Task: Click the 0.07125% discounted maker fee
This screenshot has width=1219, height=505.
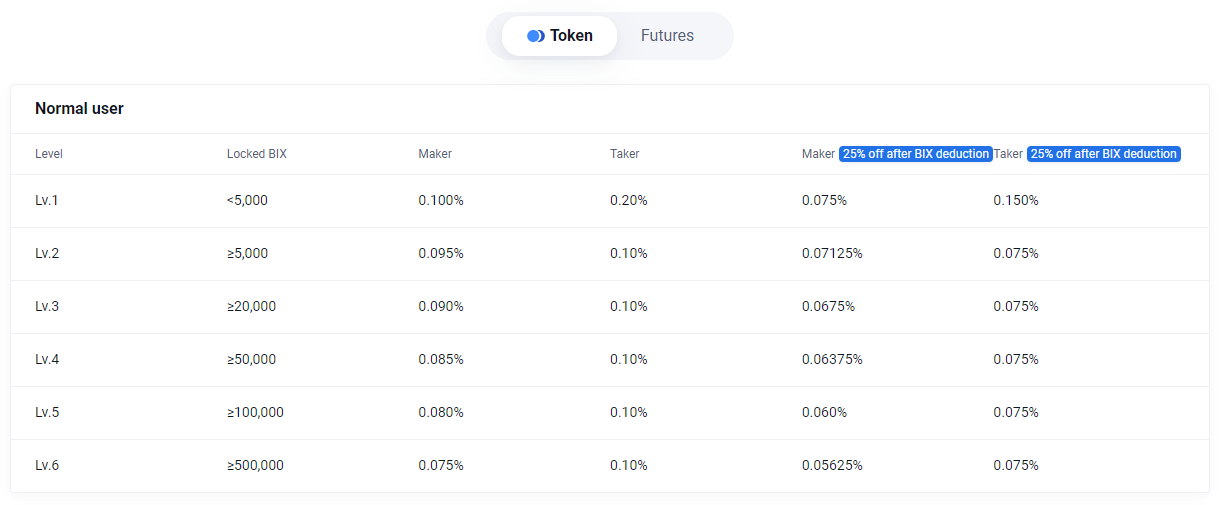Action: pos(832,253)
